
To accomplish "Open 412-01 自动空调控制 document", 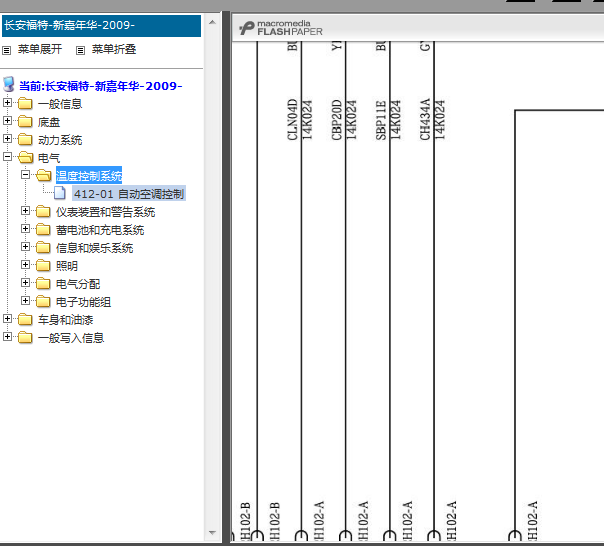I will coord(129,194).
